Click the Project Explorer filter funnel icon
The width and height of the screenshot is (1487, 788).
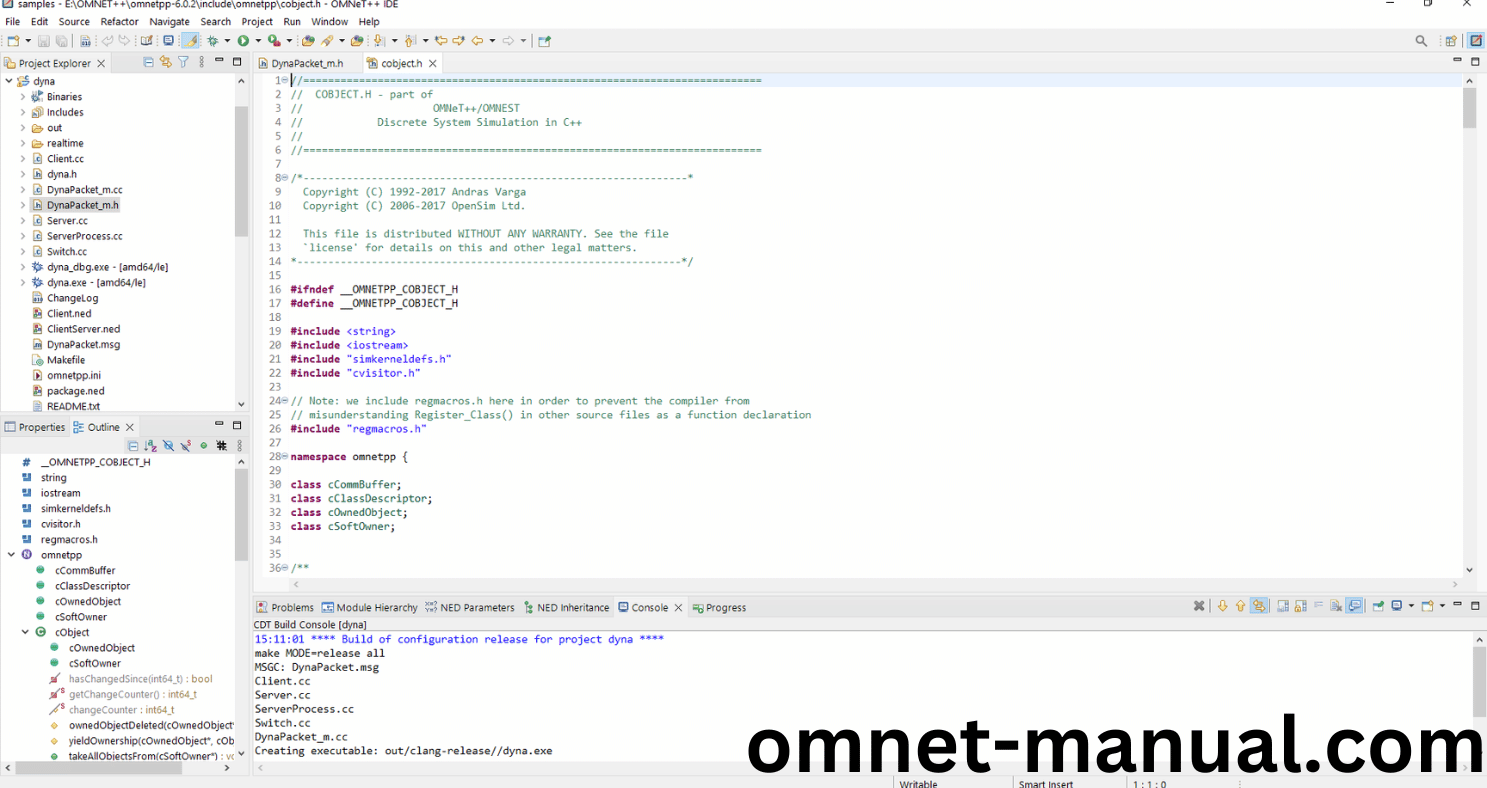click(x=183, y=62)
